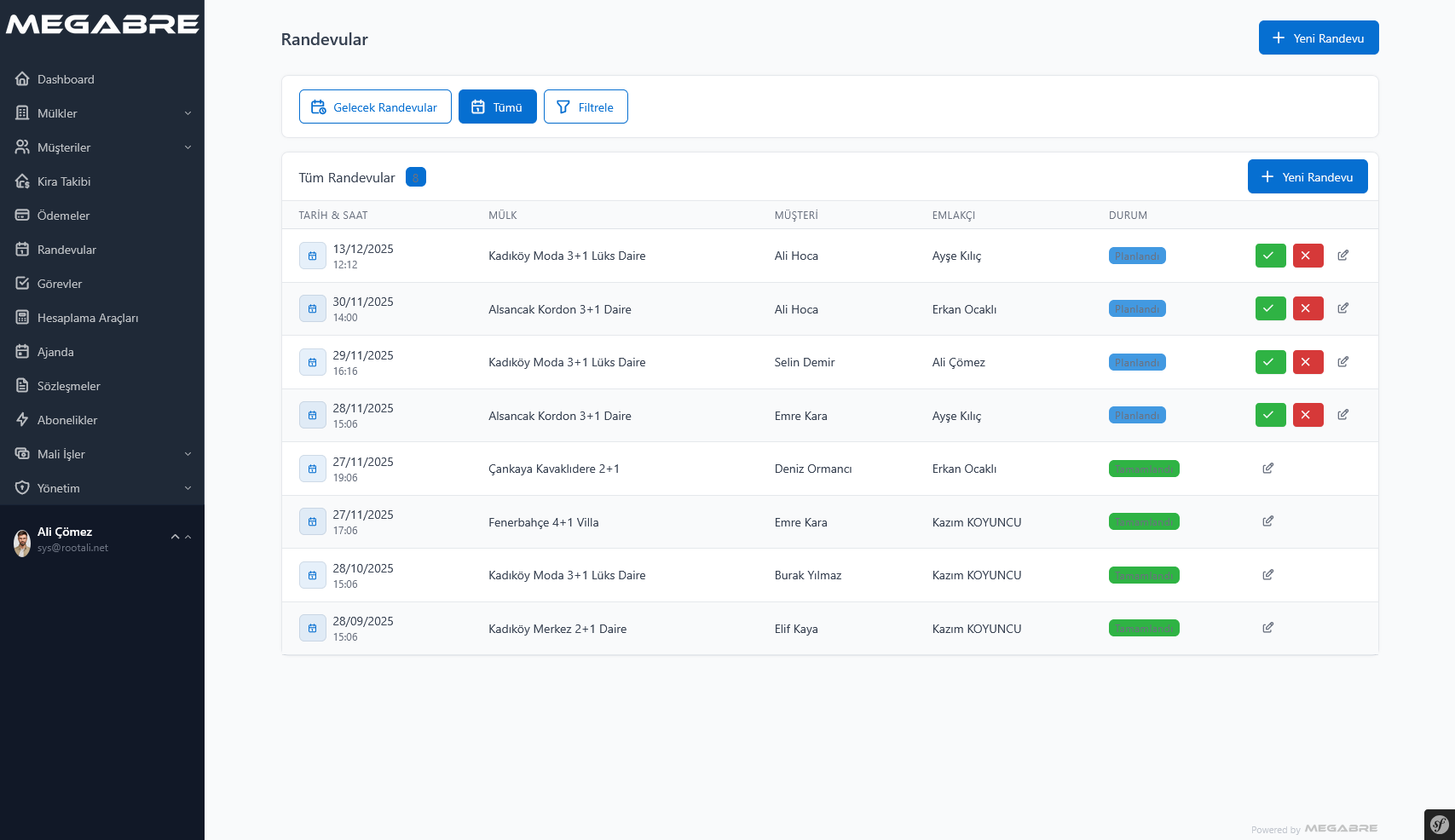1455x840 pixels.
Task: Open the Sözleşmeler page
Action: [x=68, y=386]
